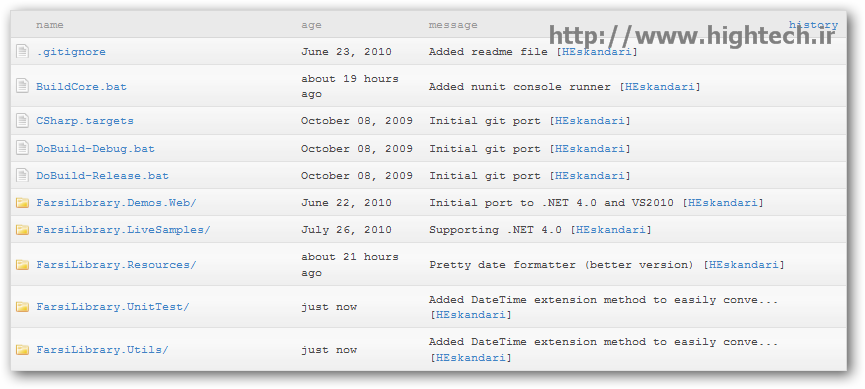Click 'October 08, 2009' on DoBuild-Release.bat row
Image resolution: width=865 pixels, height=389 pixels.
click(357, 176)
